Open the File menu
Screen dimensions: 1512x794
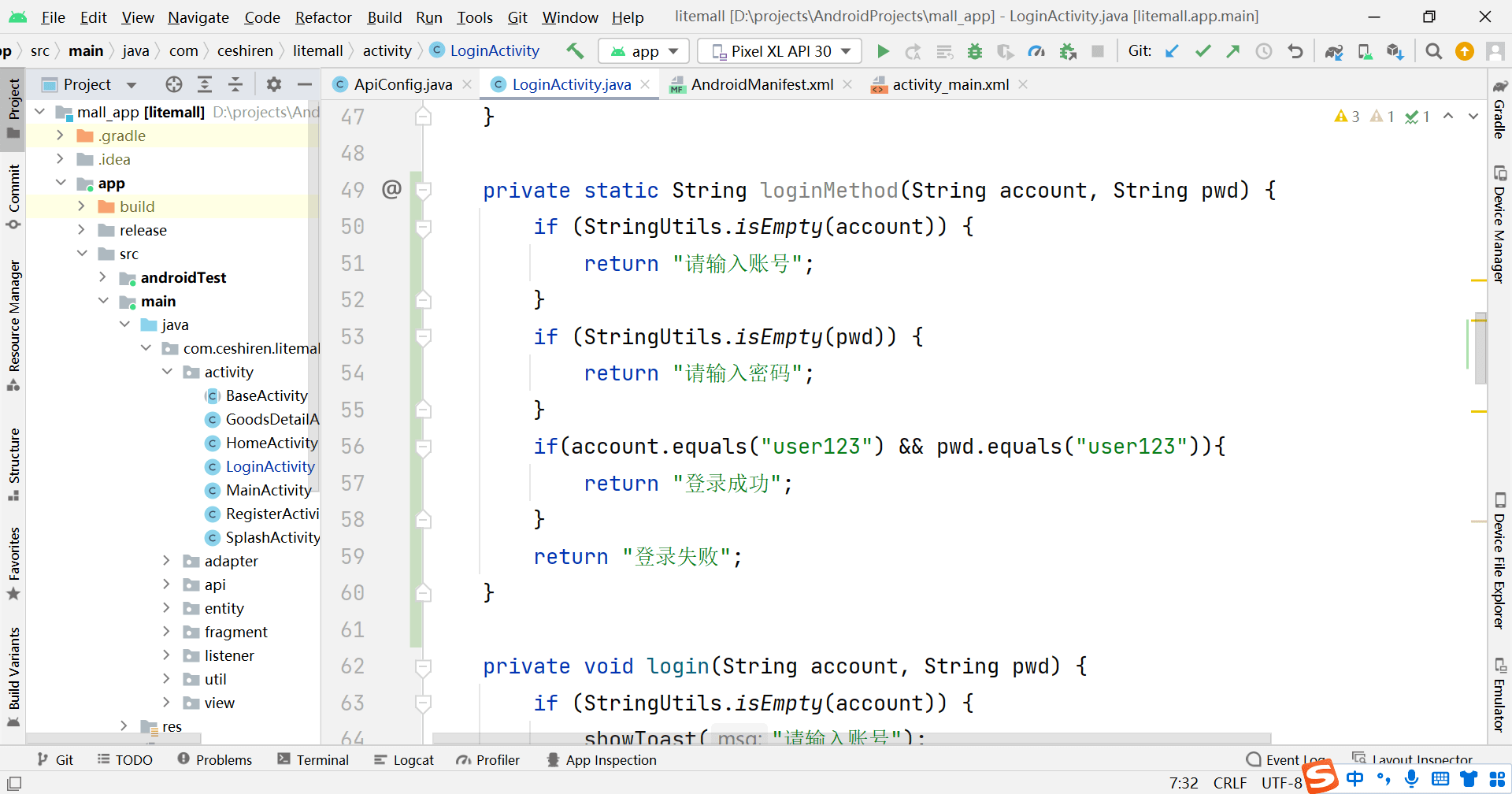coord(53,17)
